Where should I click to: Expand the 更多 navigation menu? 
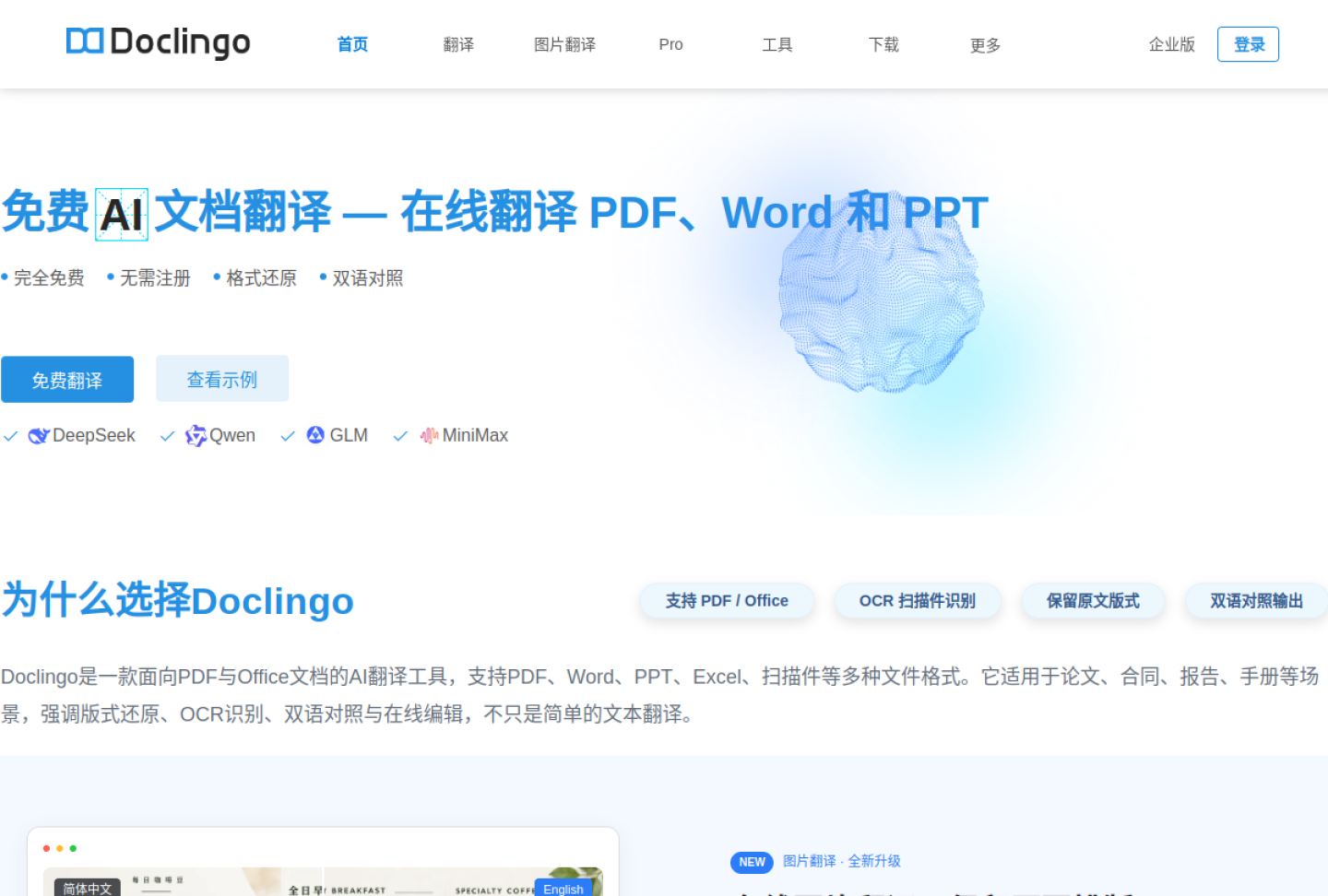(x=985, y=45)
